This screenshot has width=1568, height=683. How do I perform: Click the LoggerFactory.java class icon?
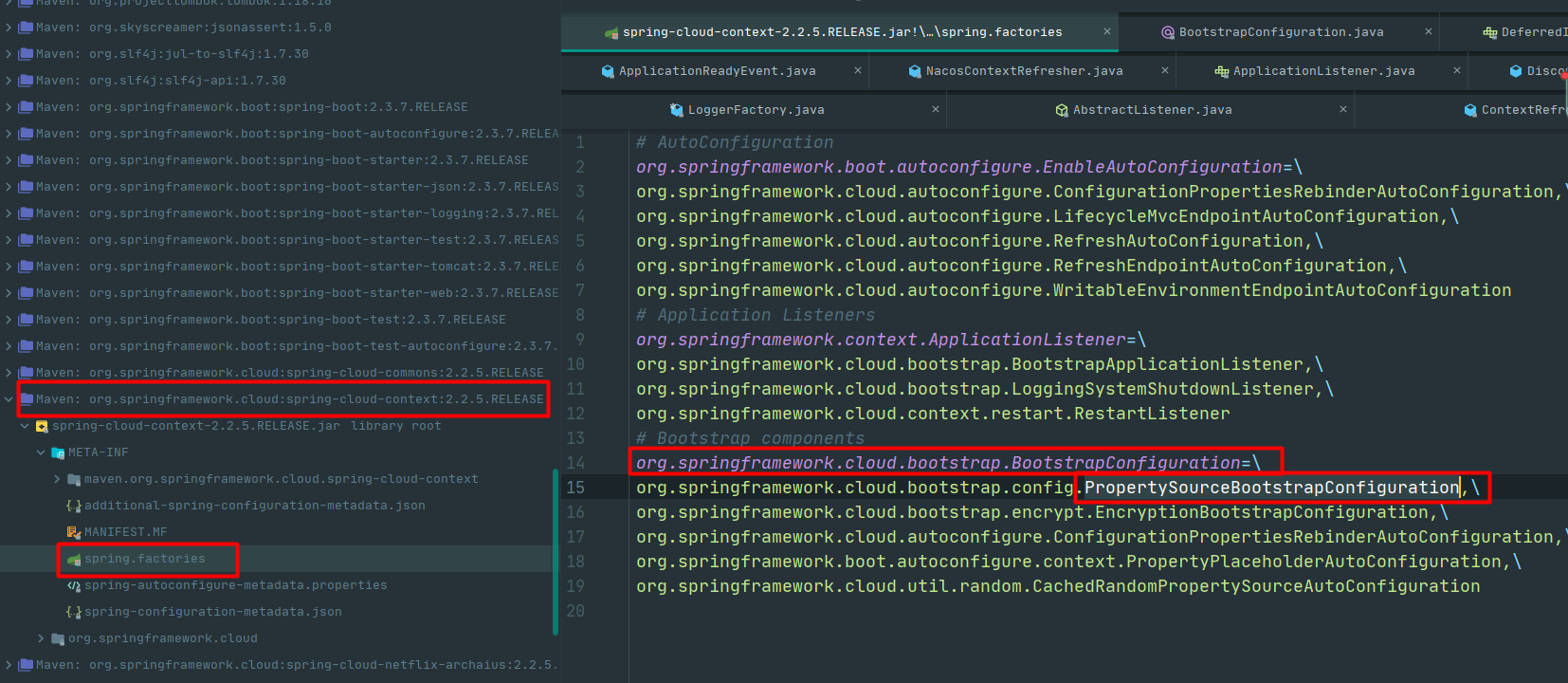coord(677,110)
